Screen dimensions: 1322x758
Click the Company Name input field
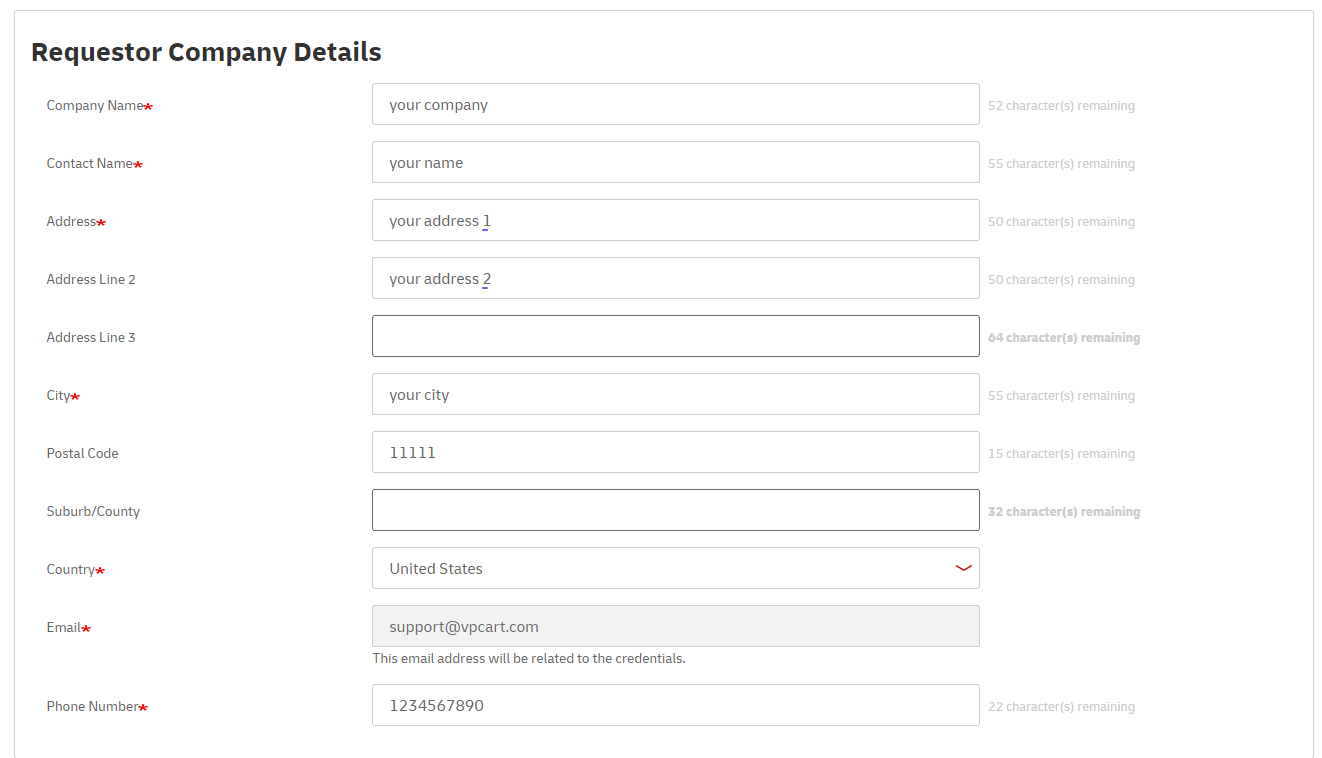(x=675, y=104)
